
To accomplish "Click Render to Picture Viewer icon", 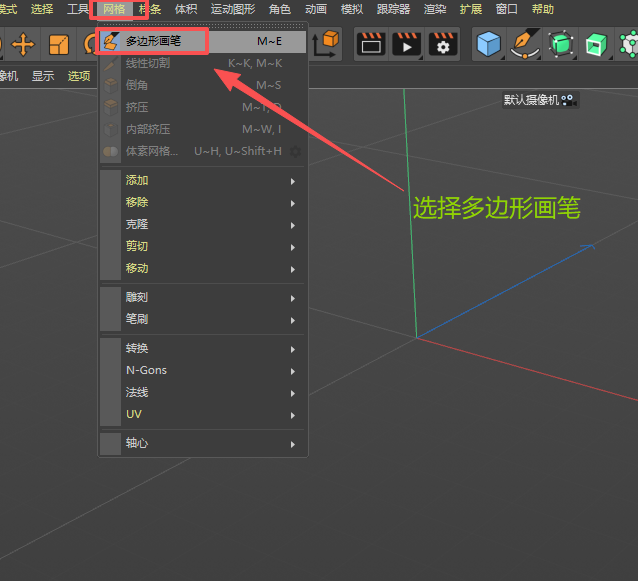I will [x=406, y=44].
